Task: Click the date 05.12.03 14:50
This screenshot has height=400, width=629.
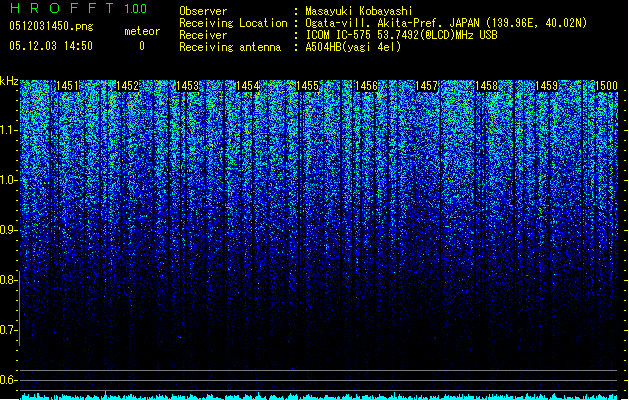Action: [x=51, y=46]
